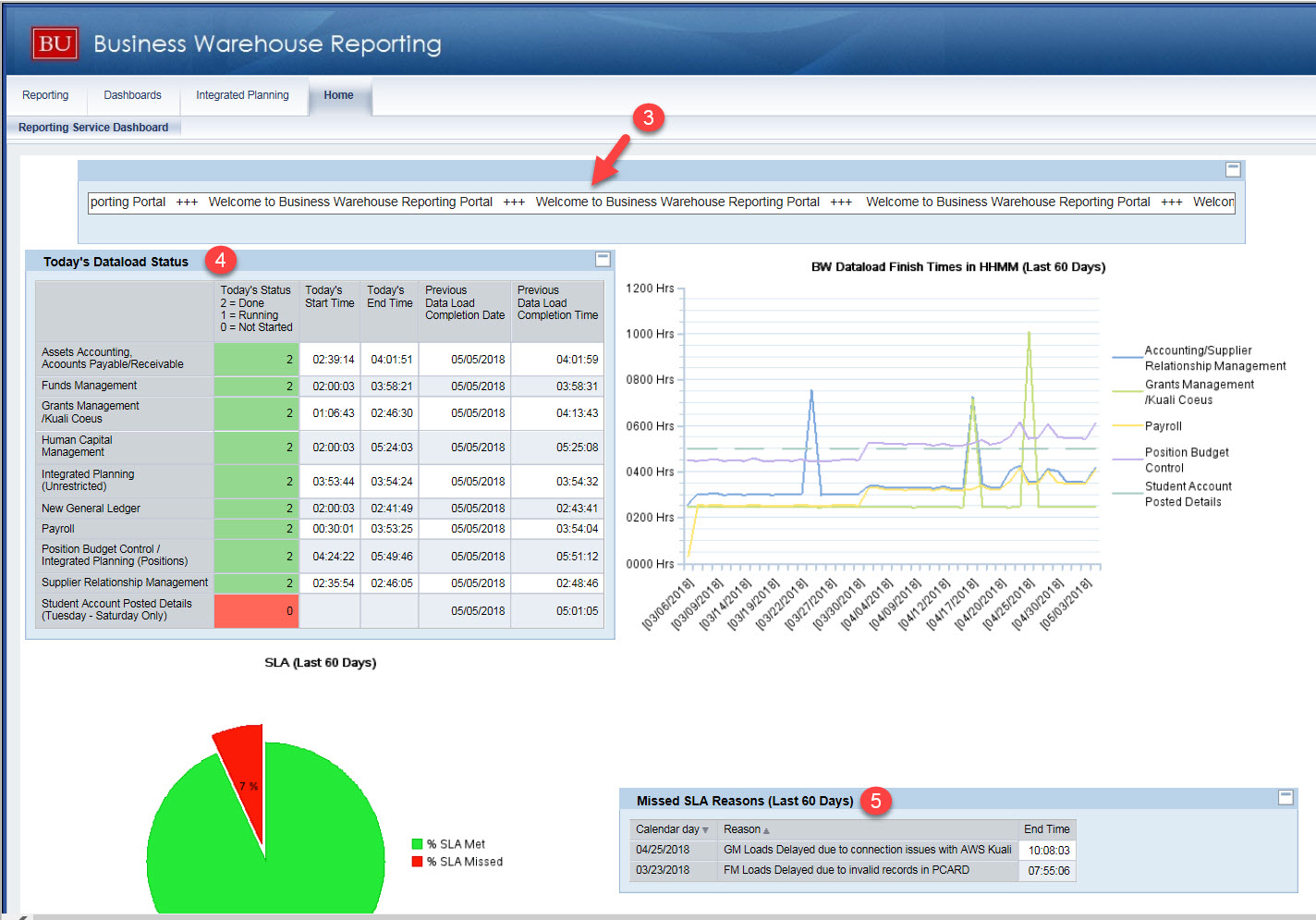Click the % SLA Missed legend swatch
Screen dimensions: 1316x920
point(417,862)
